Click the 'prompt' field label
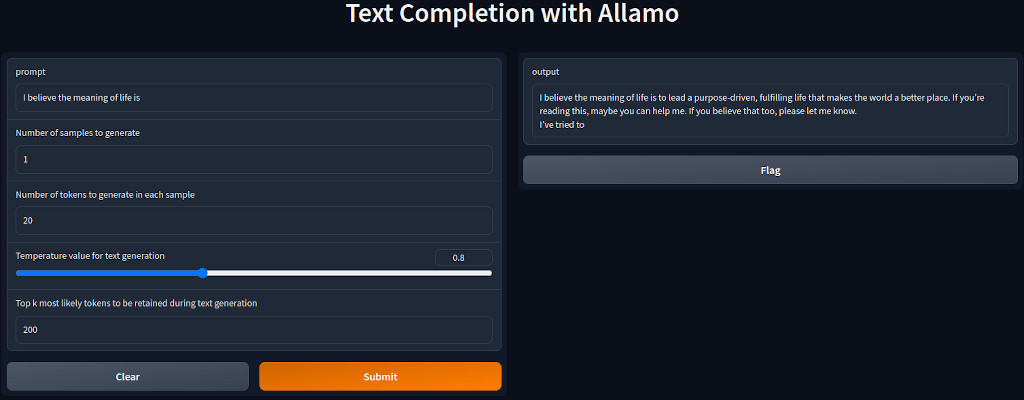Image resolution: width=1024 pixels, height=400 pixels. [30, 72]
